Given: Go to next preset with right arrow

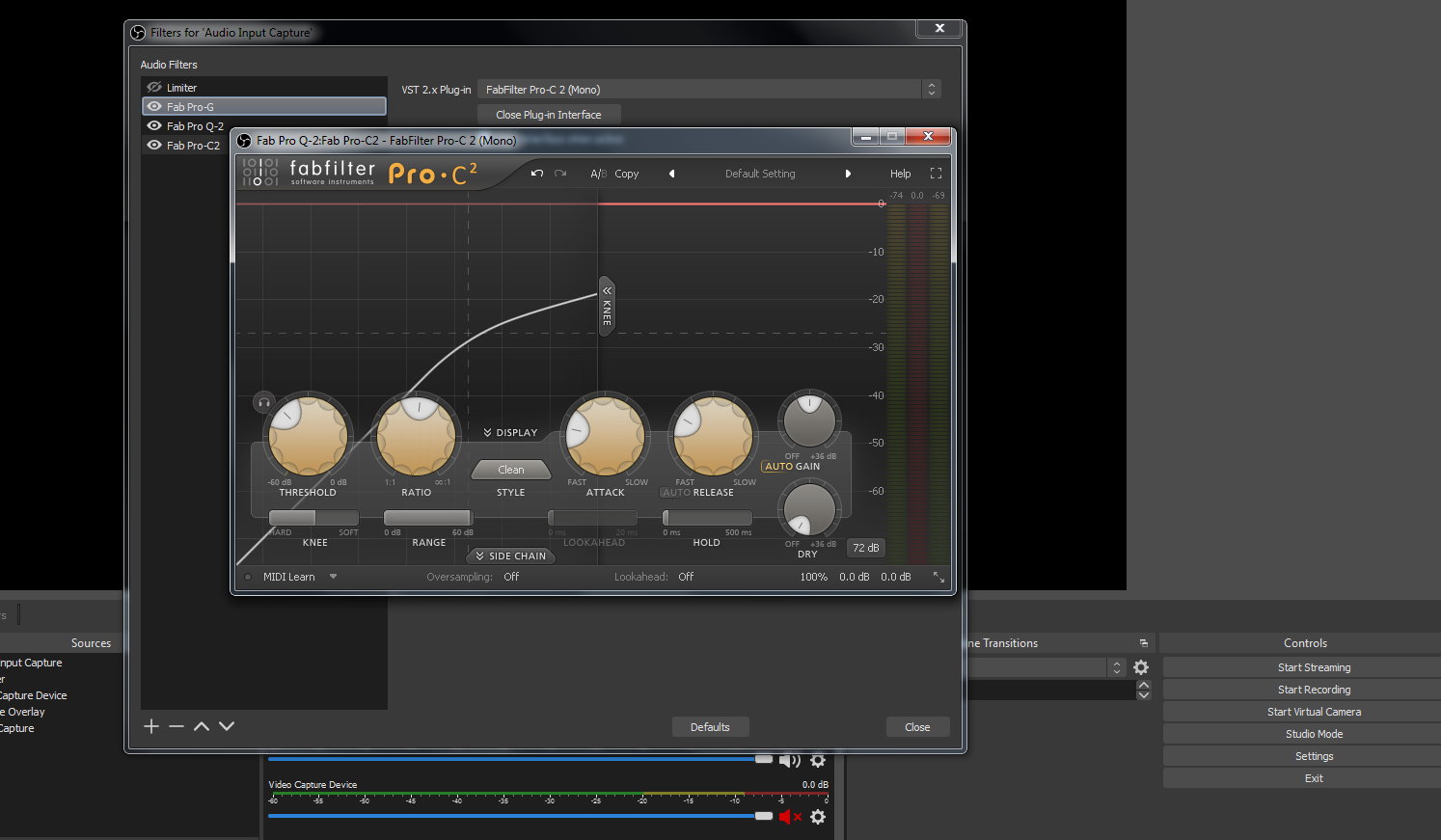Looking at the screenshot, I should pyautogui.click(x=848, y=174).
